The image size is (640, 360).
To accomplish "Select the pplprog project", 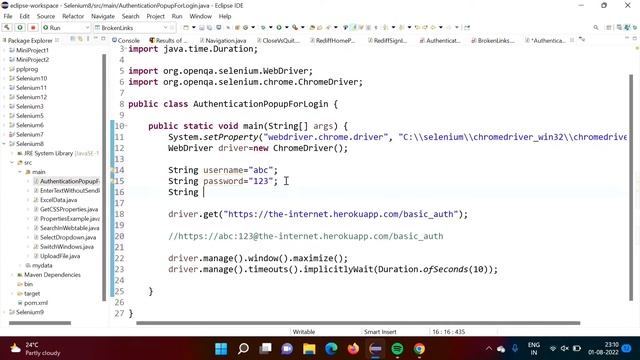I will point(27,69).
